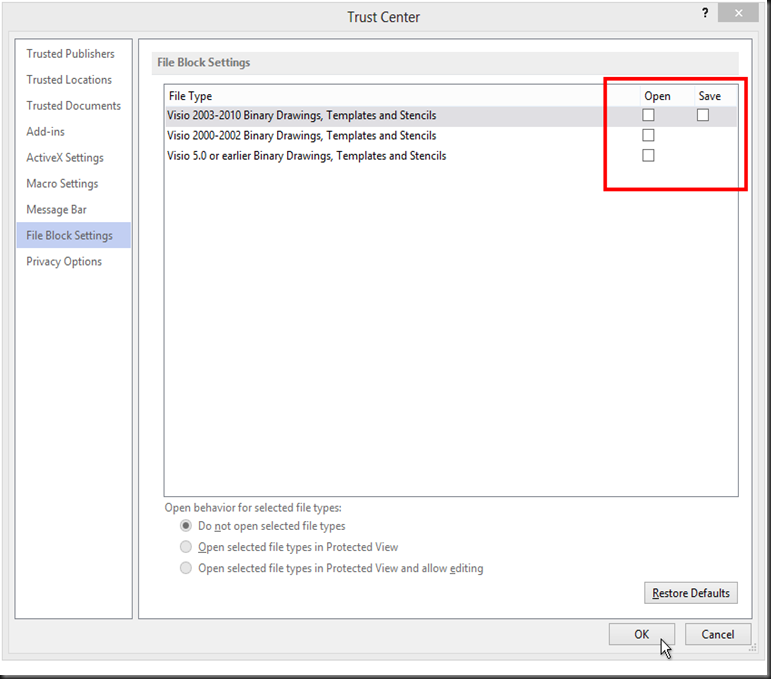Check Open box for Visio 2000-2002 files

[x=648, y=135]
